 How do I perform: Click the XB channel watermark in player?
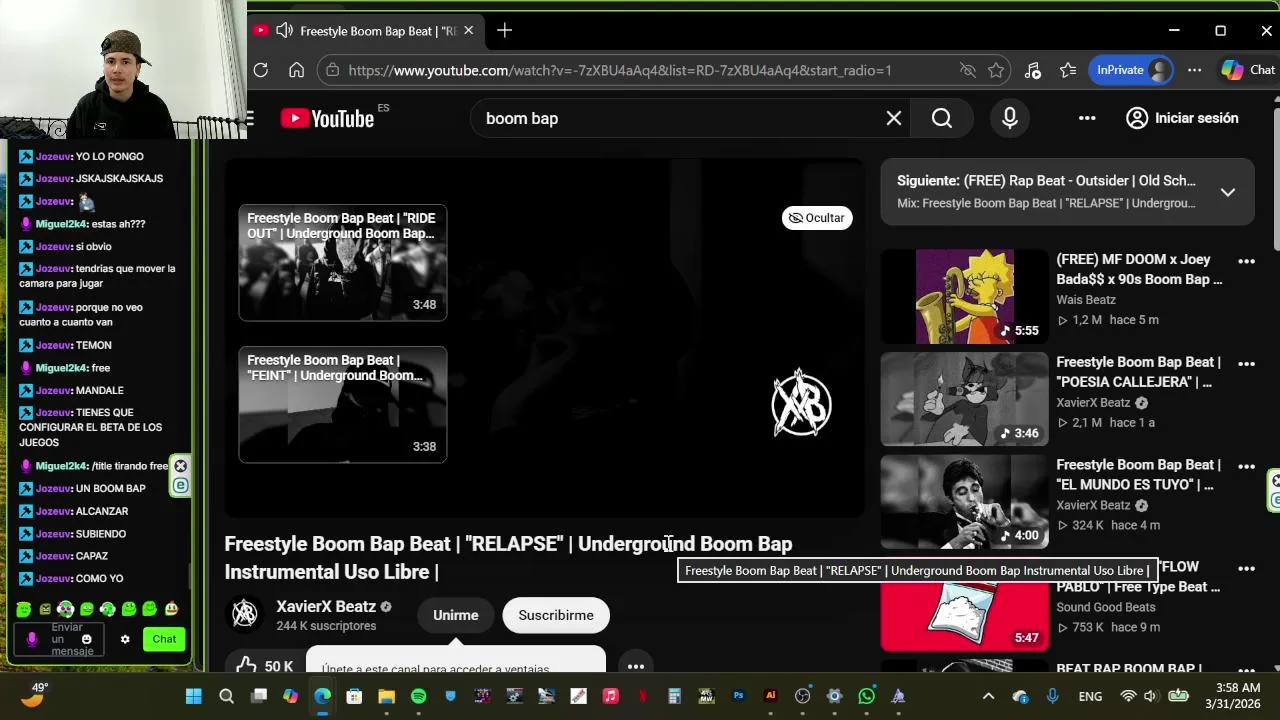(801, 403)
